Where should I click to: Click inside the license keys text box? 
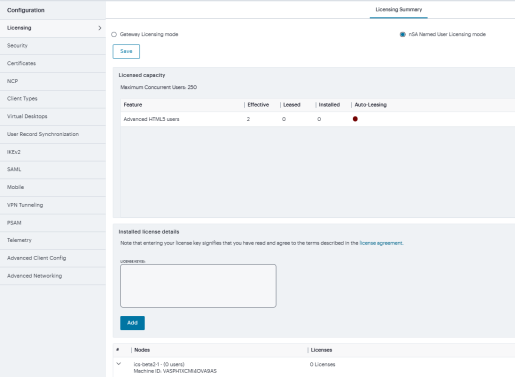[x=198, y=286]
